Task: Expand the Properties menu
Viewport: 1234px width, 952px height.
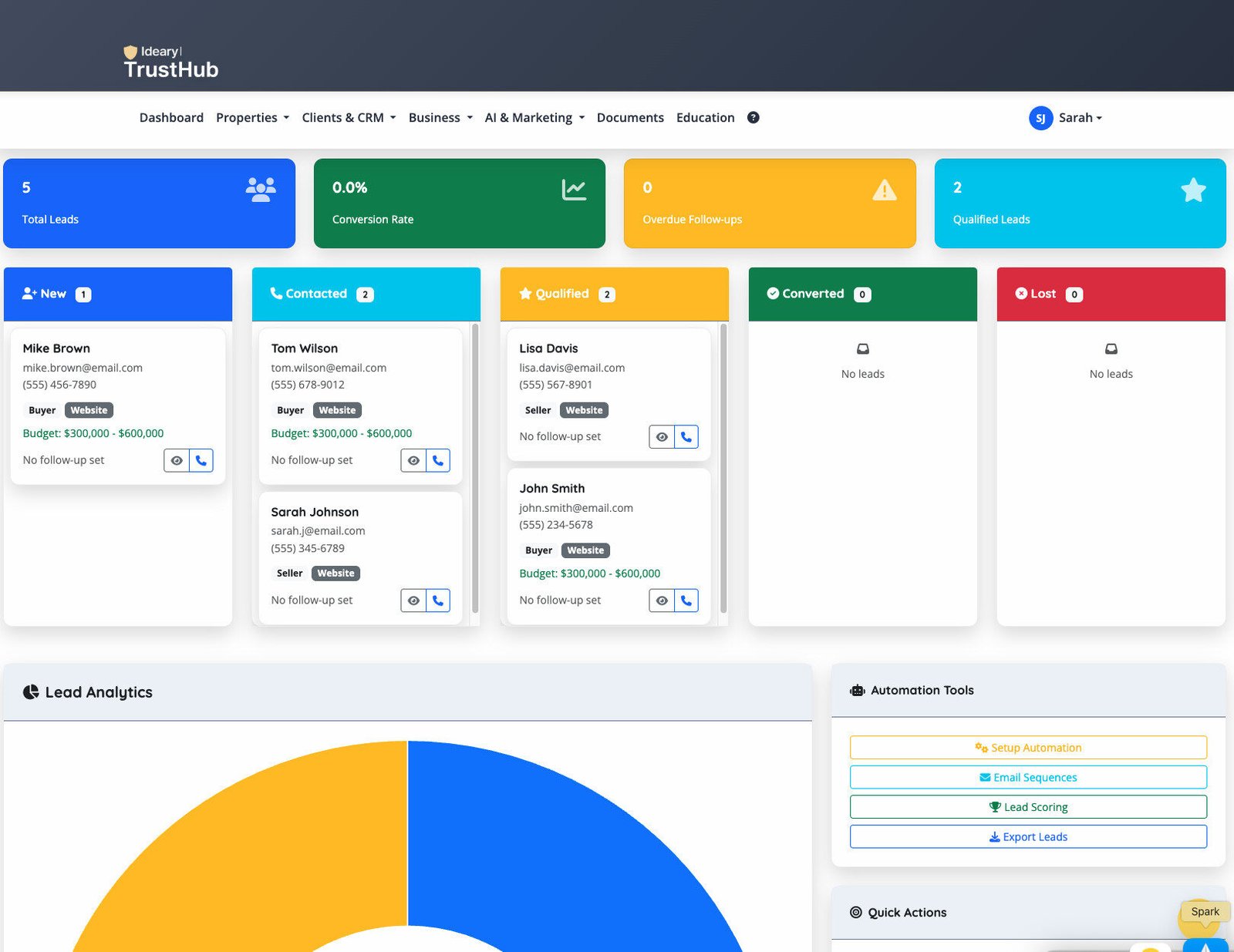Action: 253,117
